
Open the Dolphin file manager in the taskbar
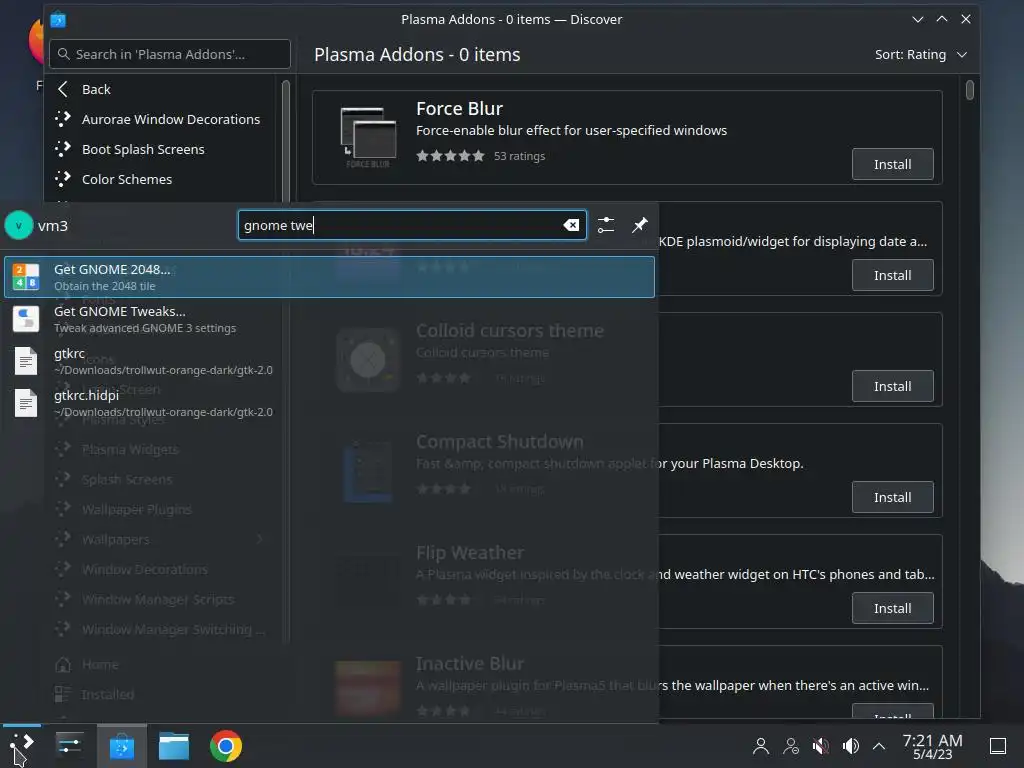point(174,745)
